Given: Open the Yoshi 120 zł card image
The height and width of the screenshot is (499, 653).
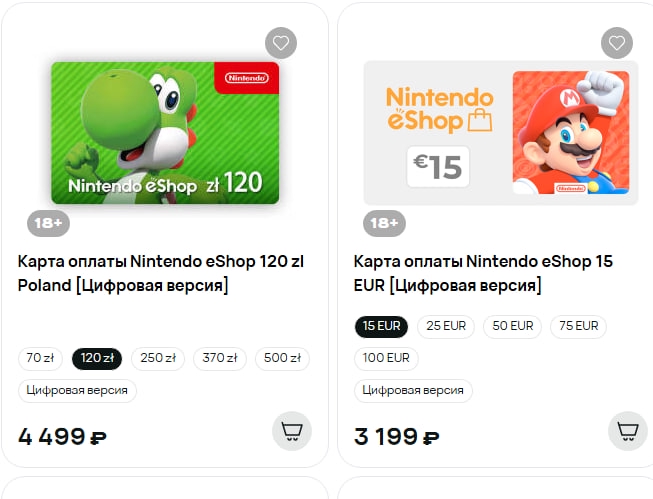Looking at the screenshot, I should pyautogui.click(x=165, y=133).
